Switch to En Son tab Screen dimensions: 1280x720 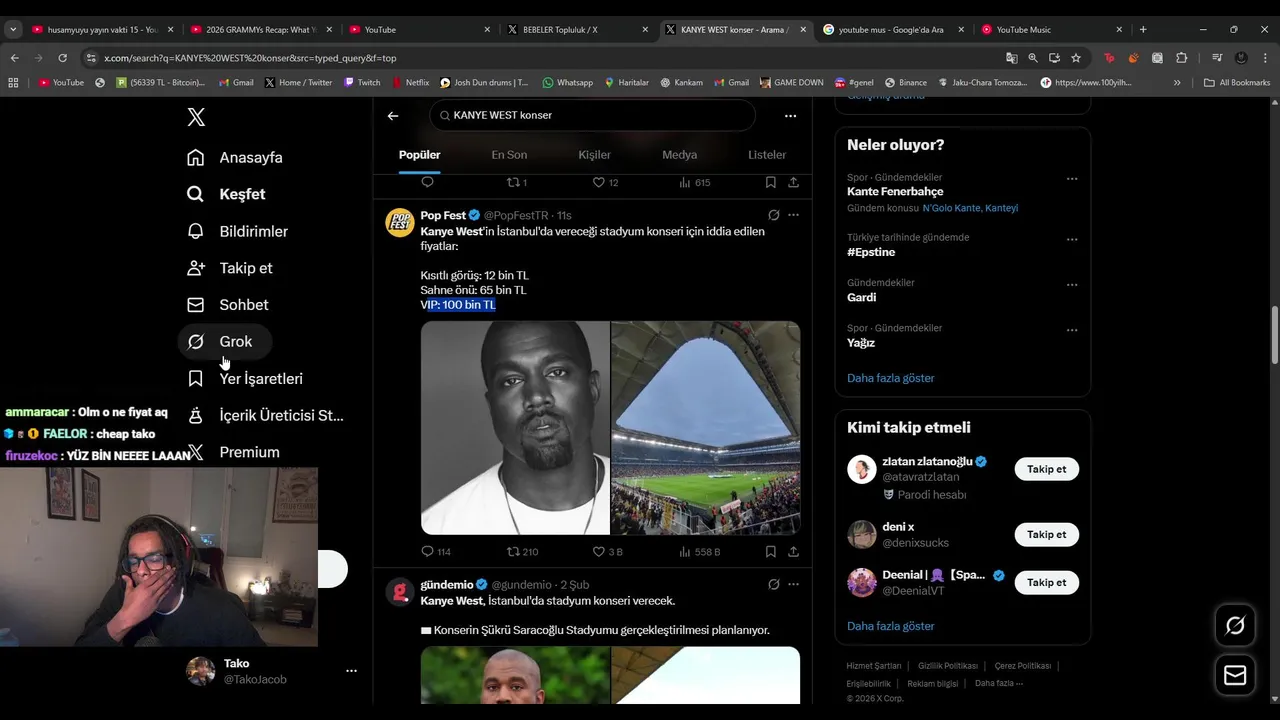(509, 155)
